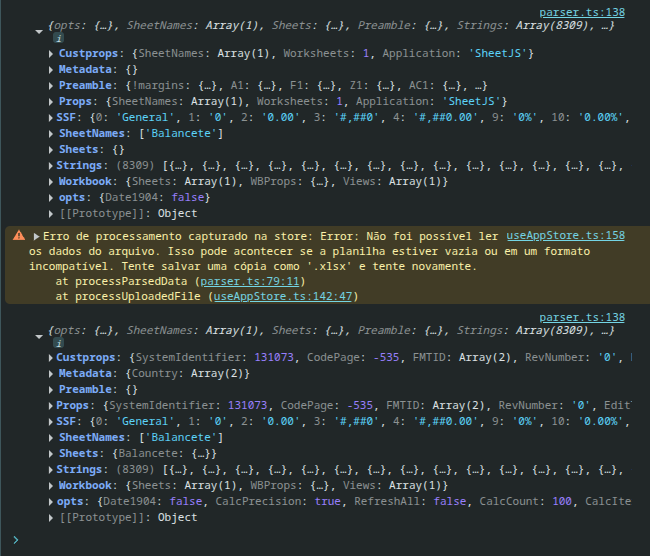Expand Preamble with !margins entry
The height and width of the screenshot is (556, 650).
point(51,86)
